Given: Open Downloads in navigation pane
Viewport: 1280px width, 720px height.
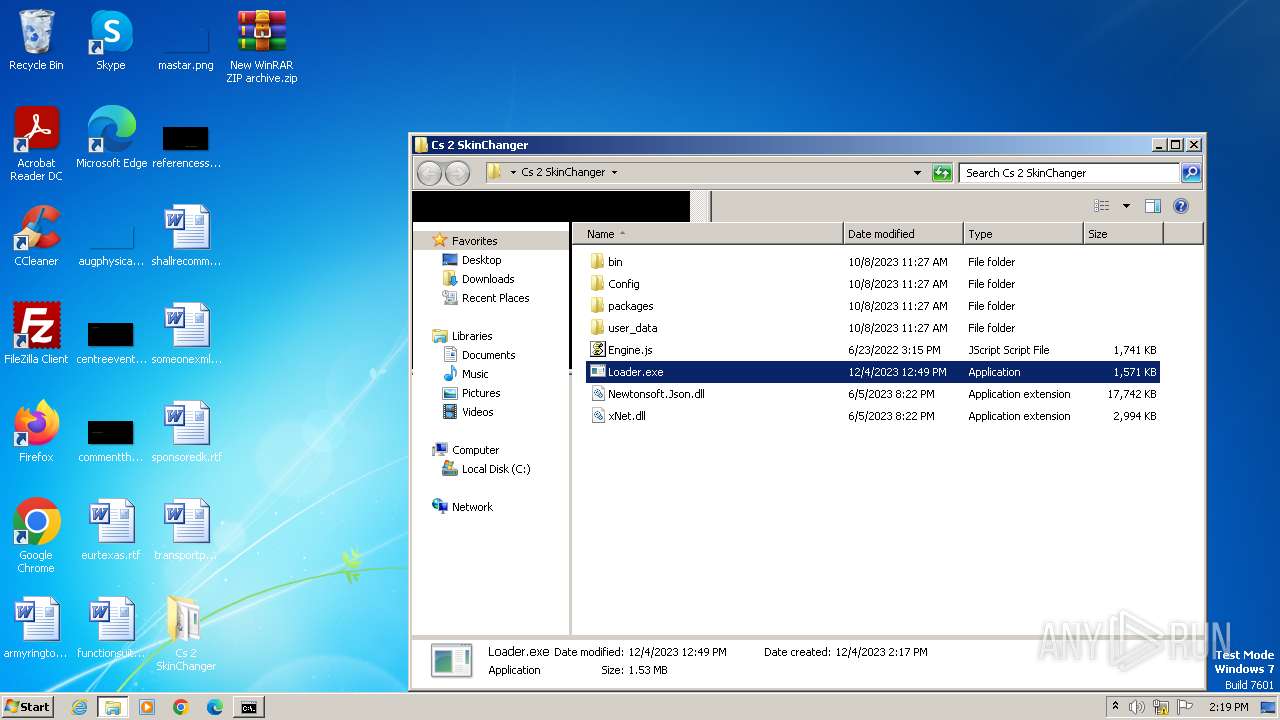Looking at the screenshot, I should 478,279.
